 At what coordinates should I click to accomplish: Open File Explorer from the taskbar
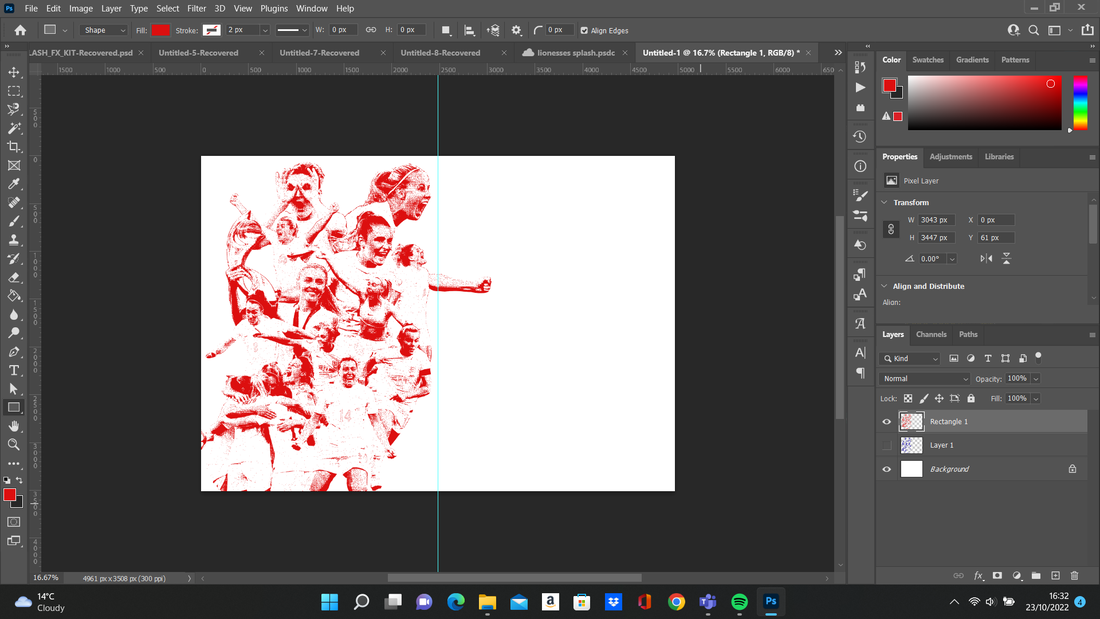(488, 601)
